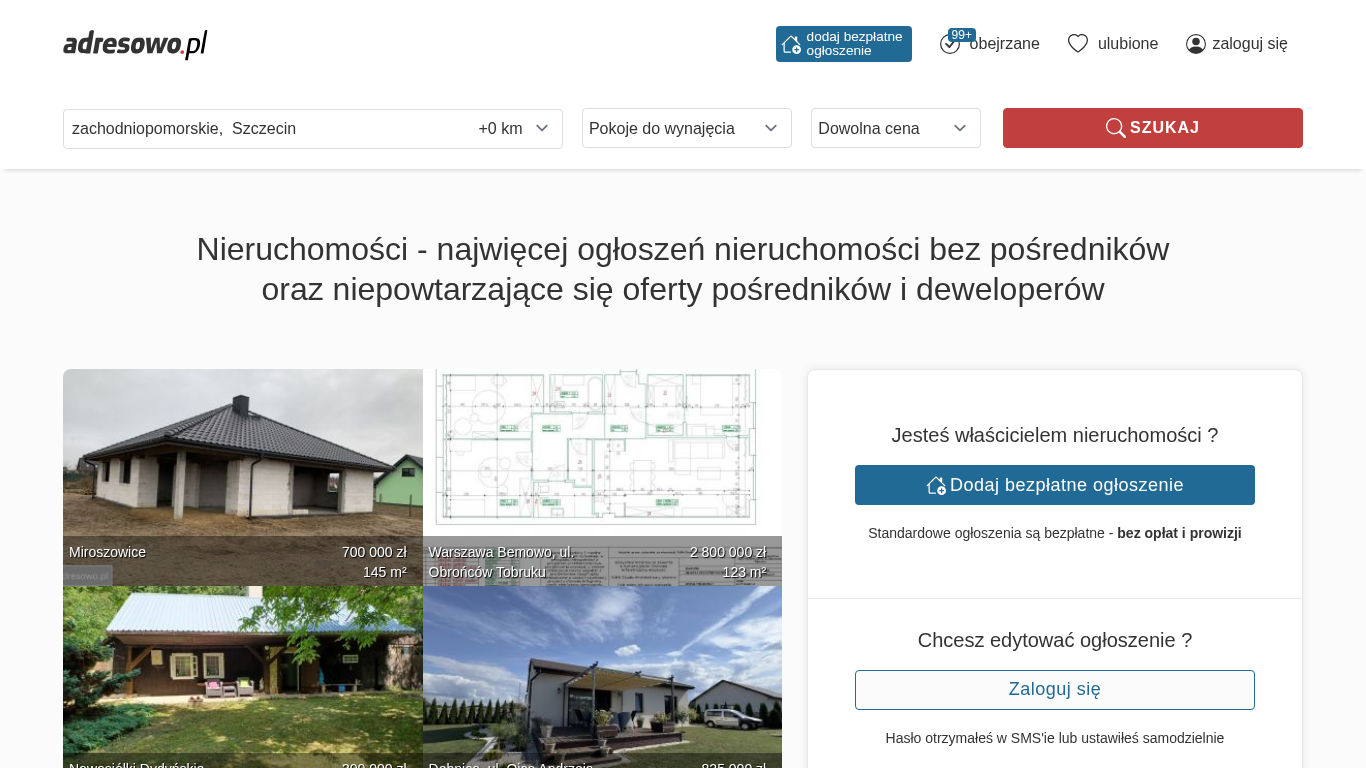The height and width of the screenshot is (768, 1366).
Task: Click the viewed listings checkmark icon
Action: tap(949, 45)
